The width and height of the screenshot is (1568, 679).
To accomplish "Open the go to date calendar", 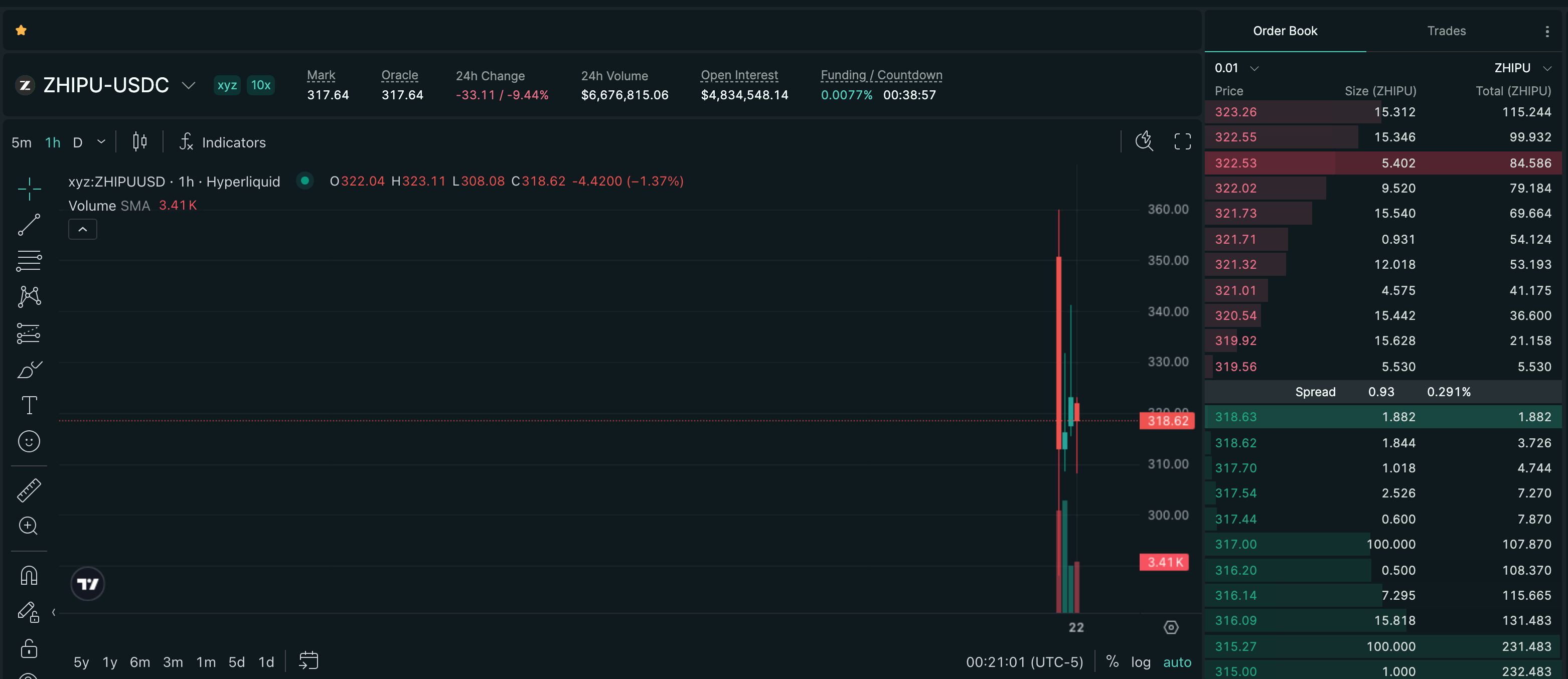I will tap(308, 661).
